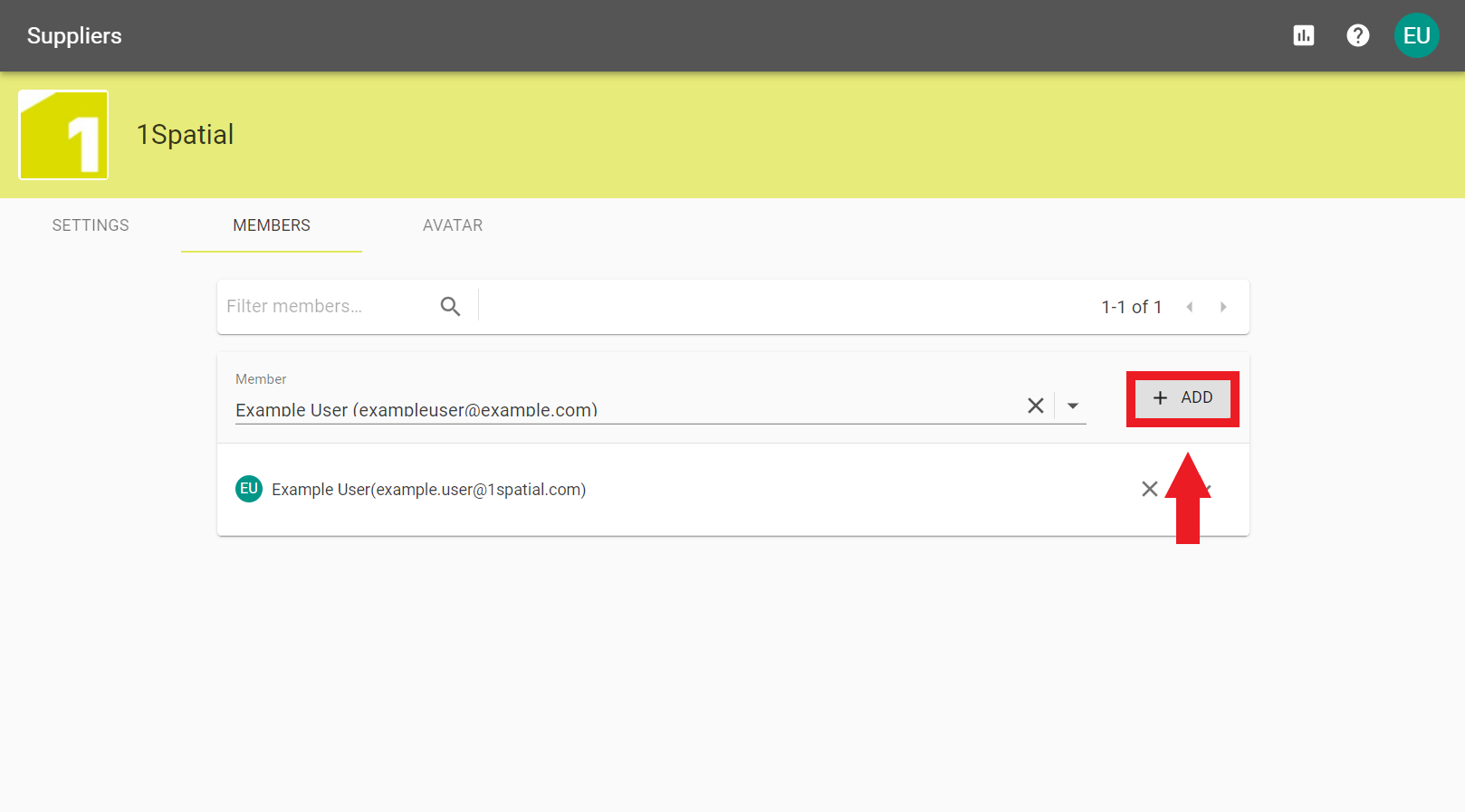Select the MEMBERS tab

(x=272, y=225)
